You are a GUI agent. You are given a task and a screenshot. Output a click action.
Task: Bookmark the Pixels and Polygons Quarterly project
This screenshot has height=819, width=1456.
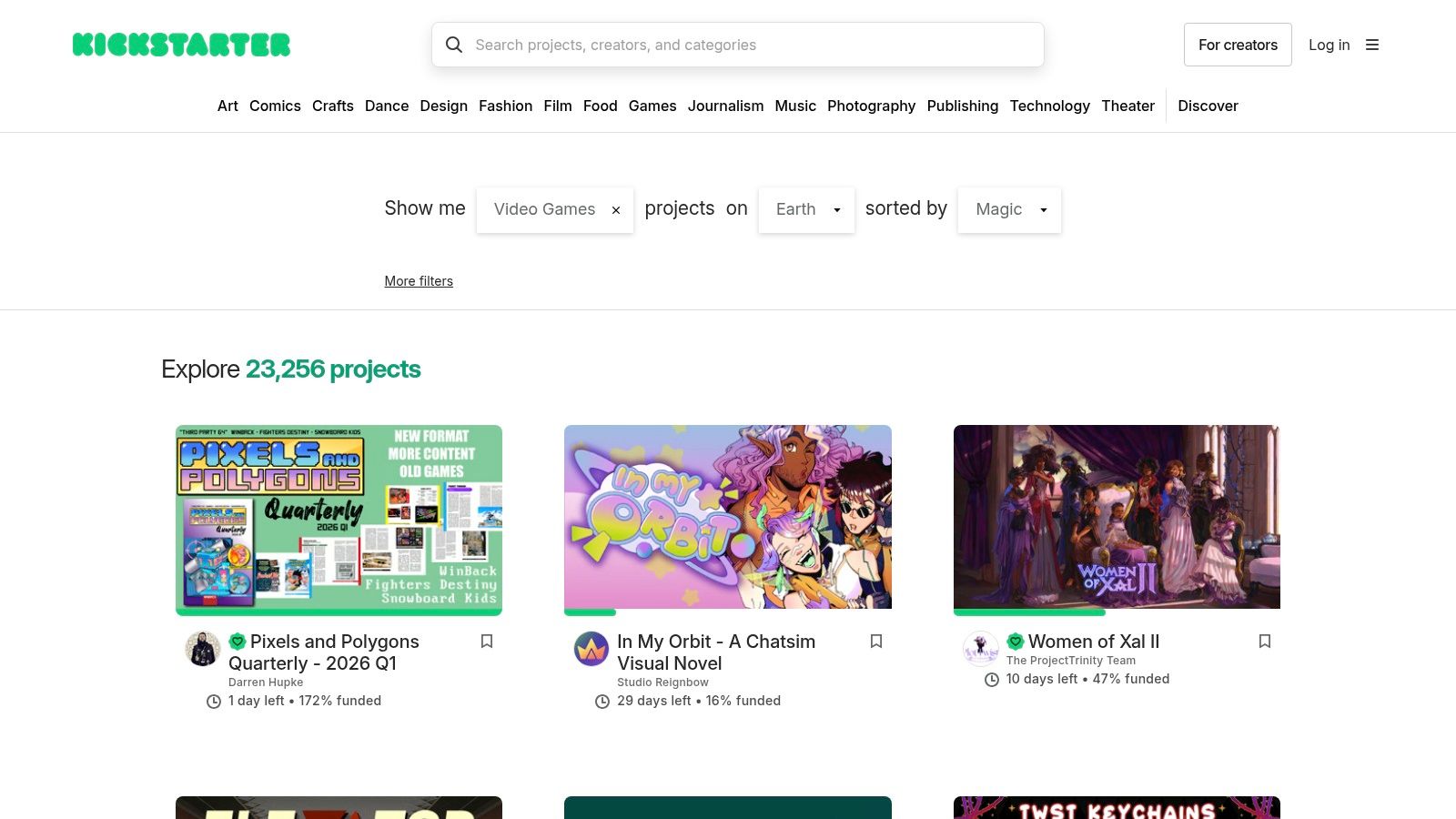click(487, 642)
